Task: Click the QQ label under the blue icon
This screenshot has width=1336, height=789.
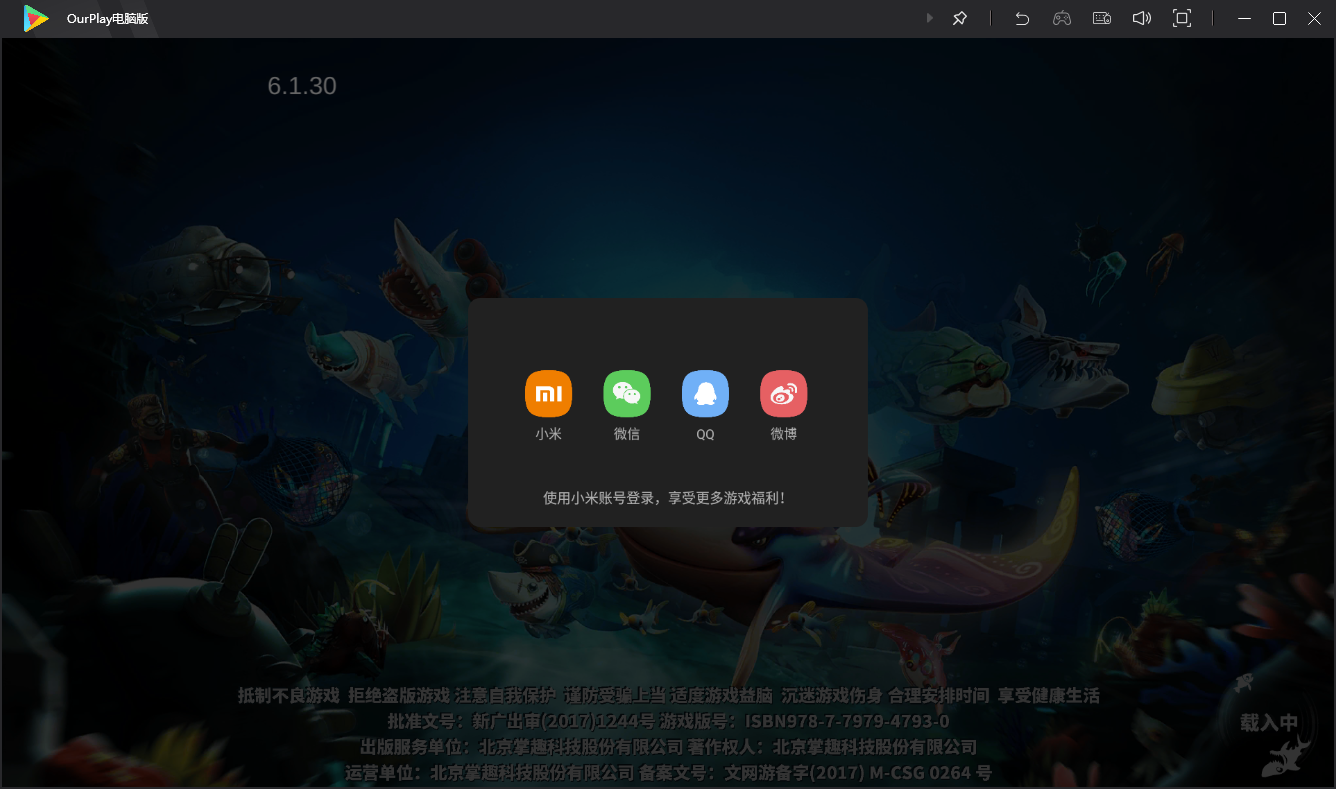Action: tap(706, 434)
